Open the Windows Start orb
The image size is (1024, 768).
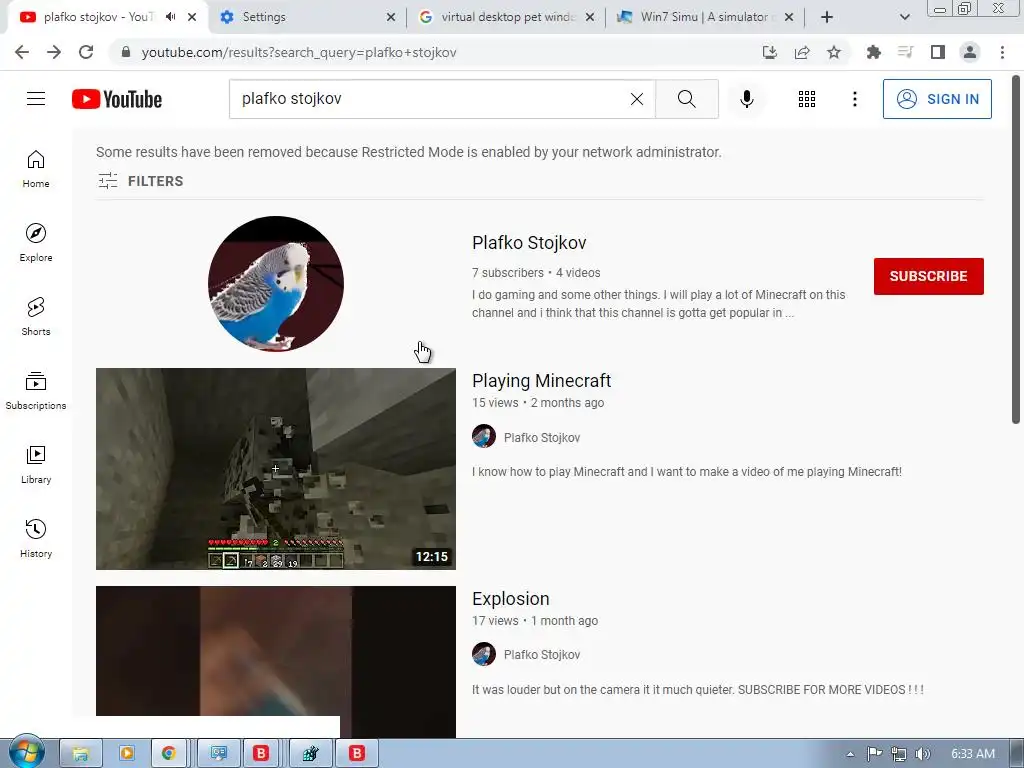pos(26,752)
